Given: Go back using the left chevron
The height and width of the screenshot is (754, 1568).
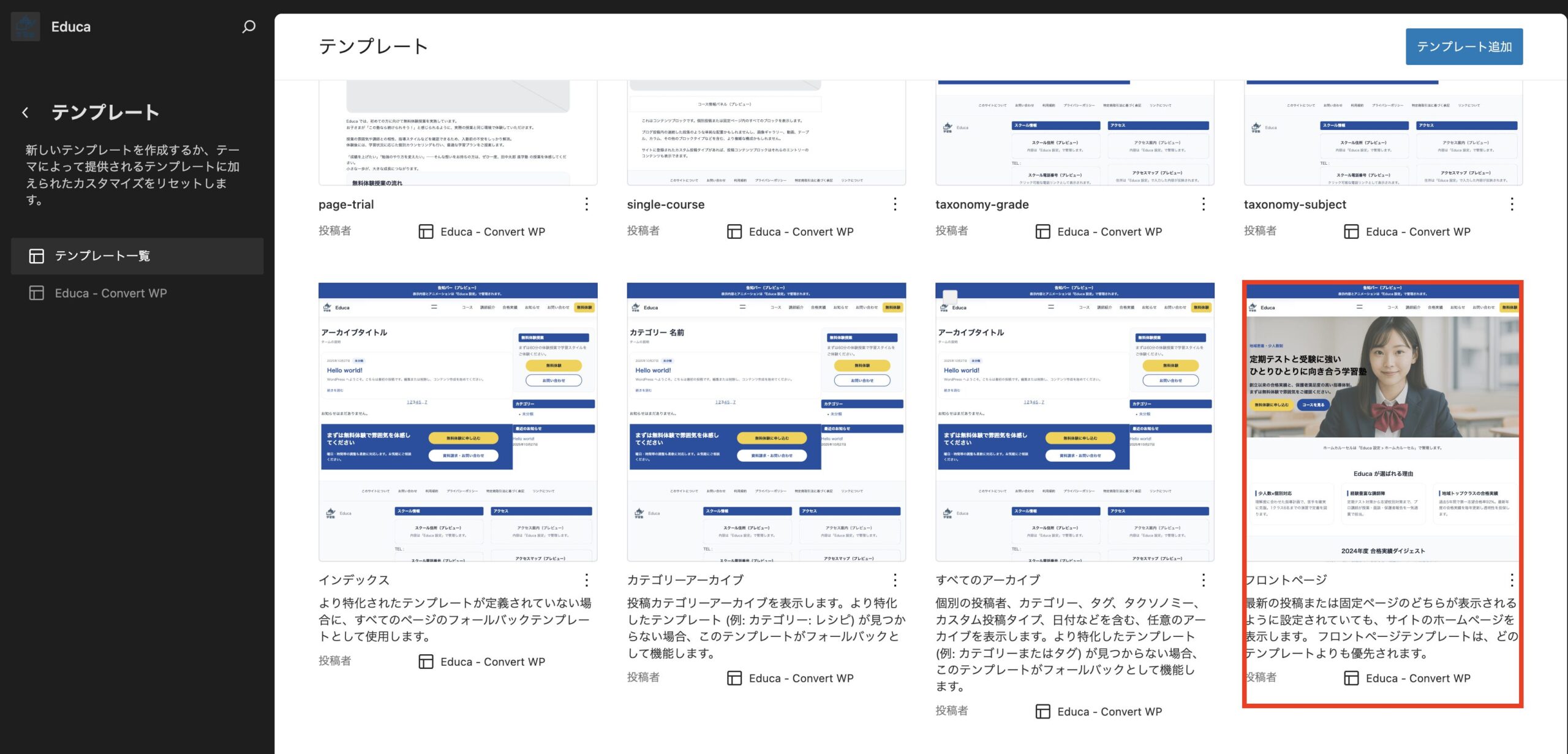Looking at the screenshot, I should [25, 113].
